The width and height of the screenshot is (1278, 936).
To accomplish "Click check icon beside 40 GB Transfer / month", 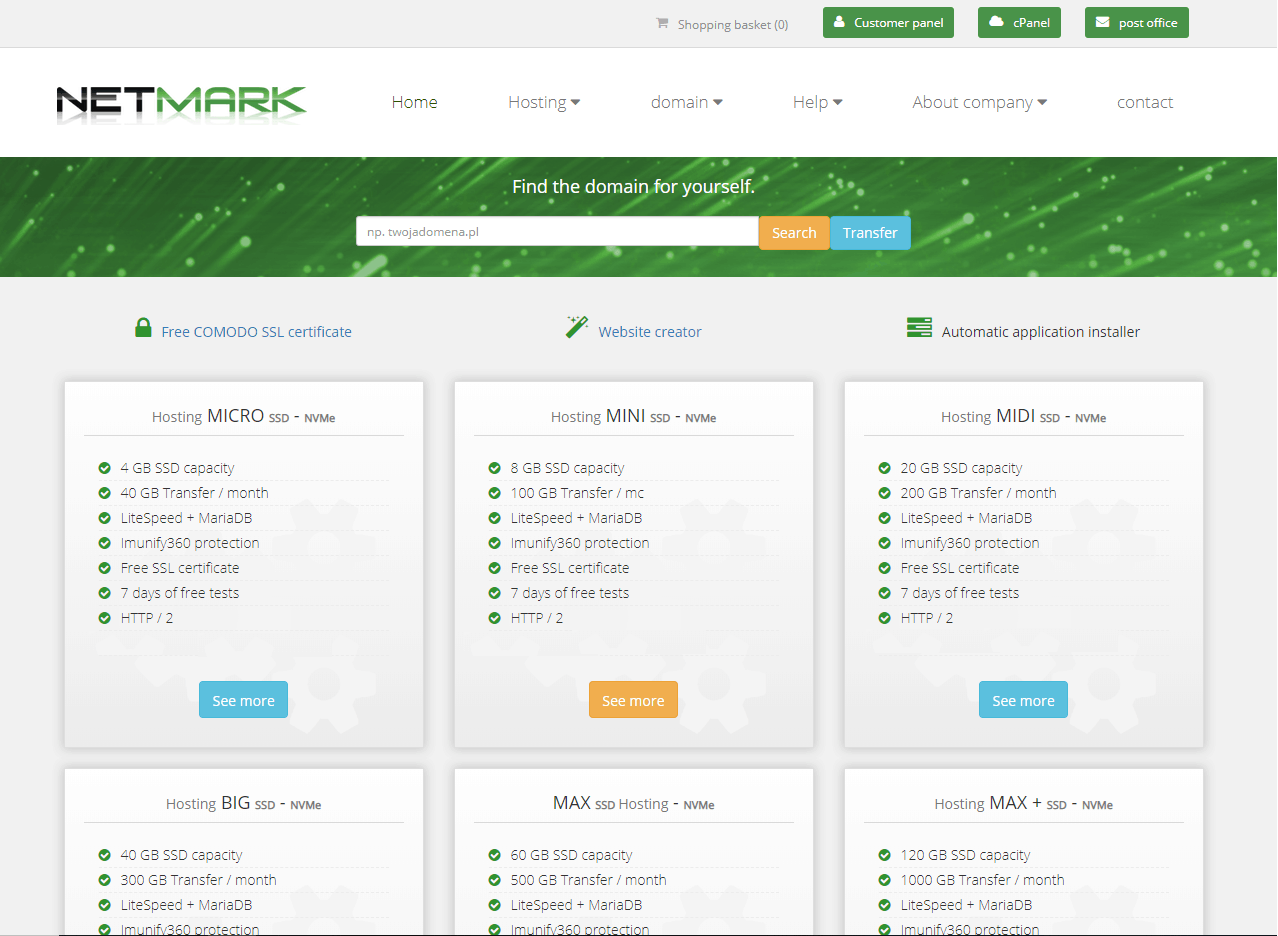I will tap(104, 493).
